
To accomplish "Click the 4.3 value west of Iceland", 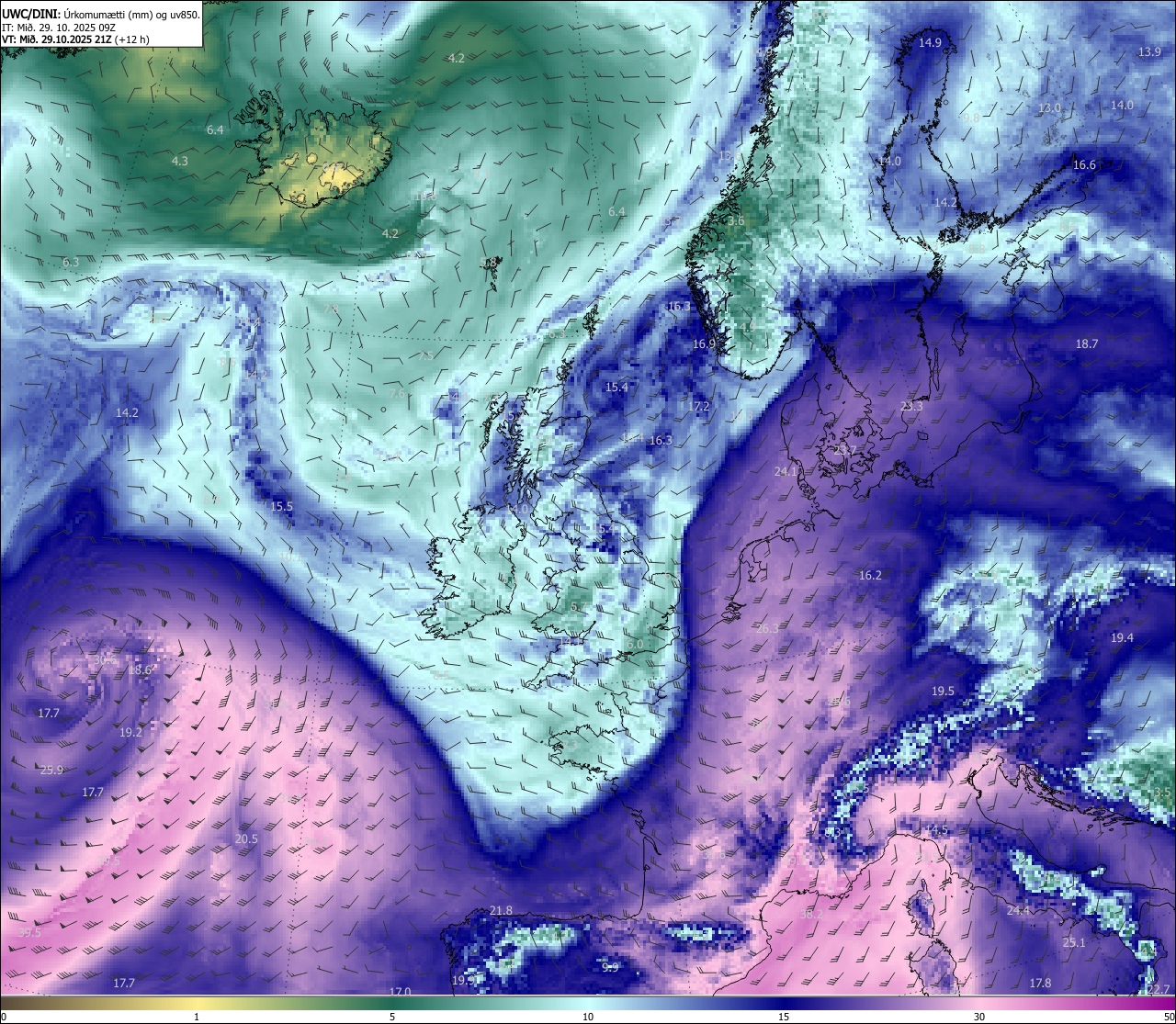I will click(180, 161).
